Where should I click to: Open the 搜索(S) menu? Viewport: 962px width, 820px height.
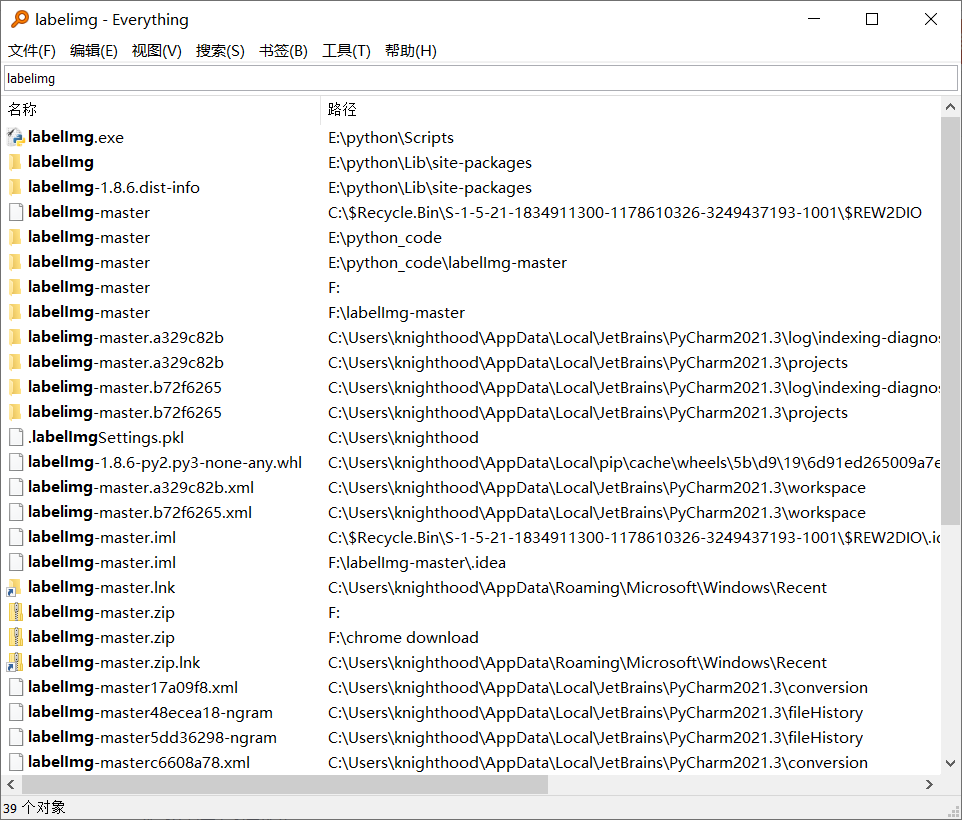click(x=220, y=51)
